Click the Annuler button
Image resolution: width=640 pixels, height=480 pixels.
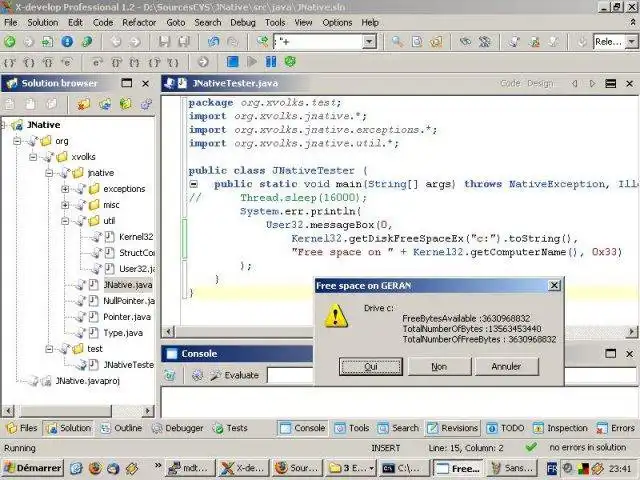[507, 367]
